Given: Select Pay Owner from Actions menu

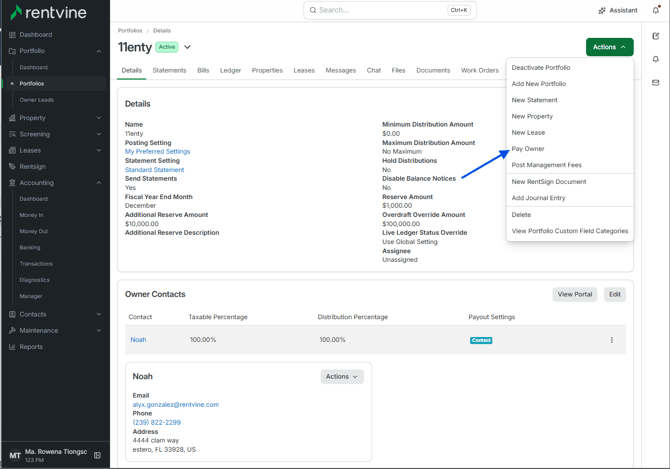Looking at the screenshot, I should pos(528,149).
